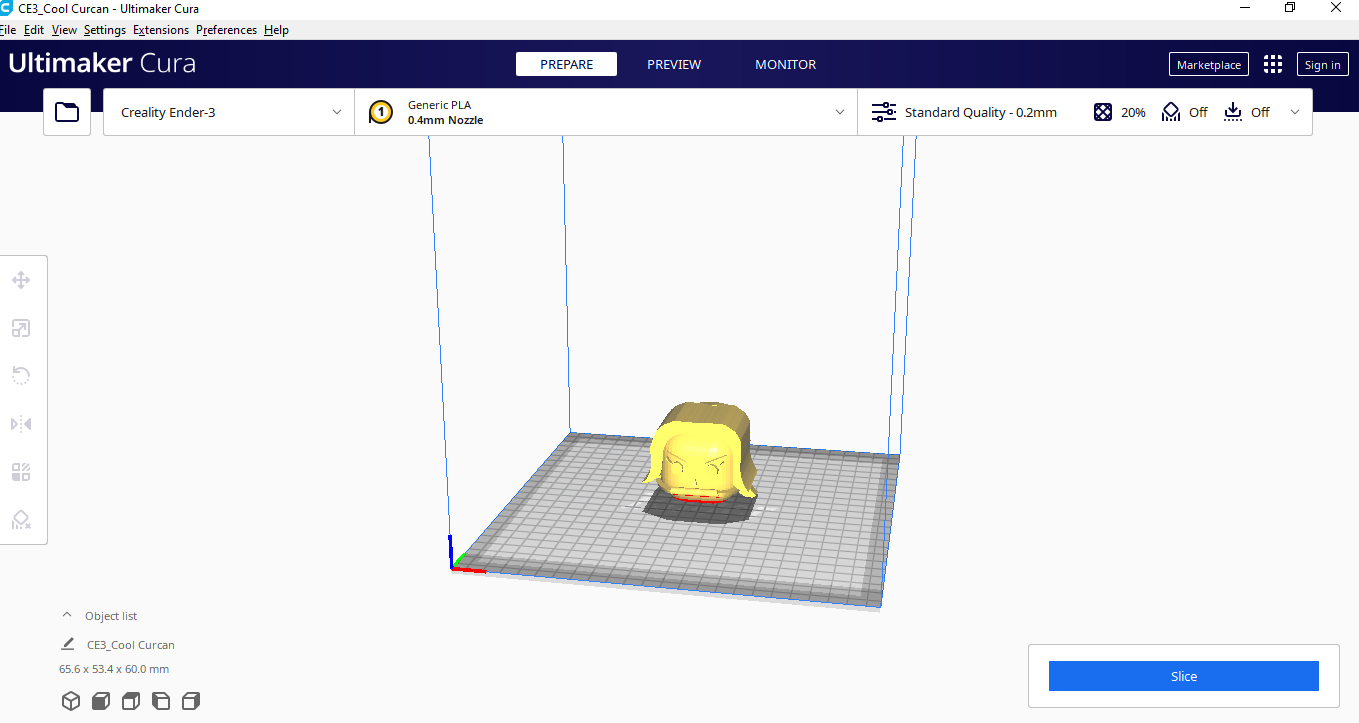
Task: Select the Move tool in left toolbar
Action: (21, 280)
